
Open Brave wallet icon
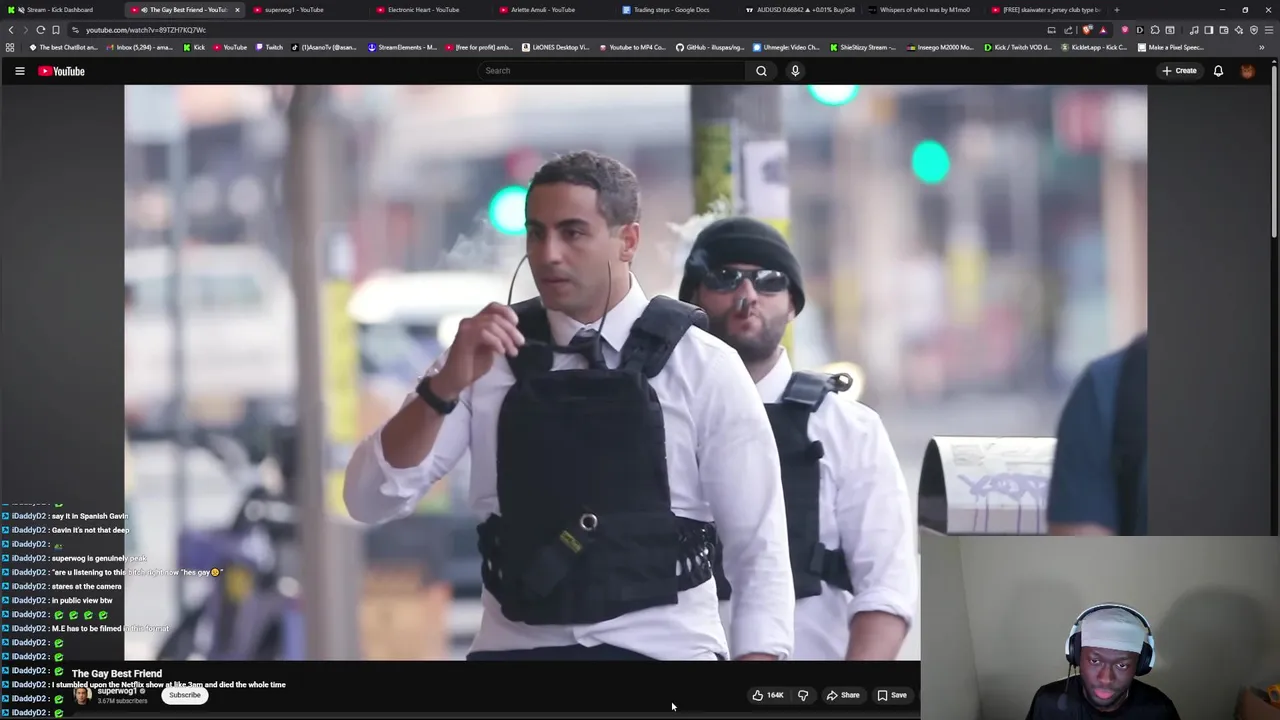(1223, 30)
